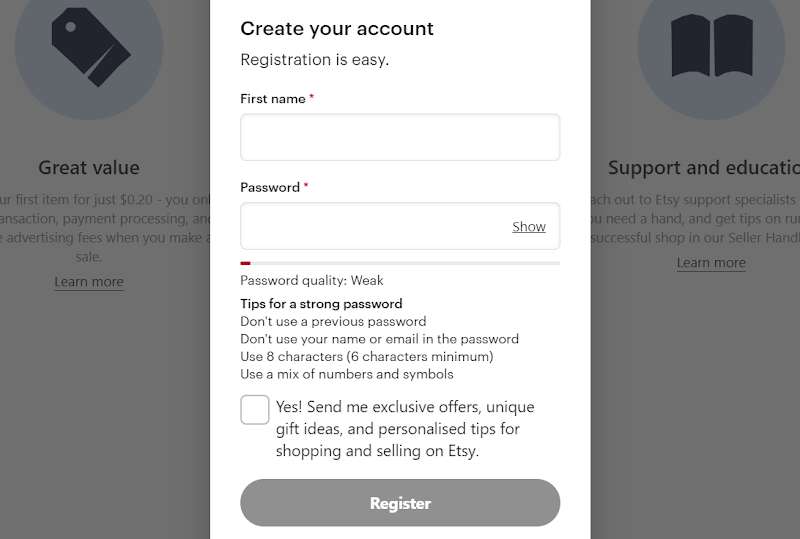Click the First name label
This screenshot has height=539, width=800.
(x=273, y=99)
